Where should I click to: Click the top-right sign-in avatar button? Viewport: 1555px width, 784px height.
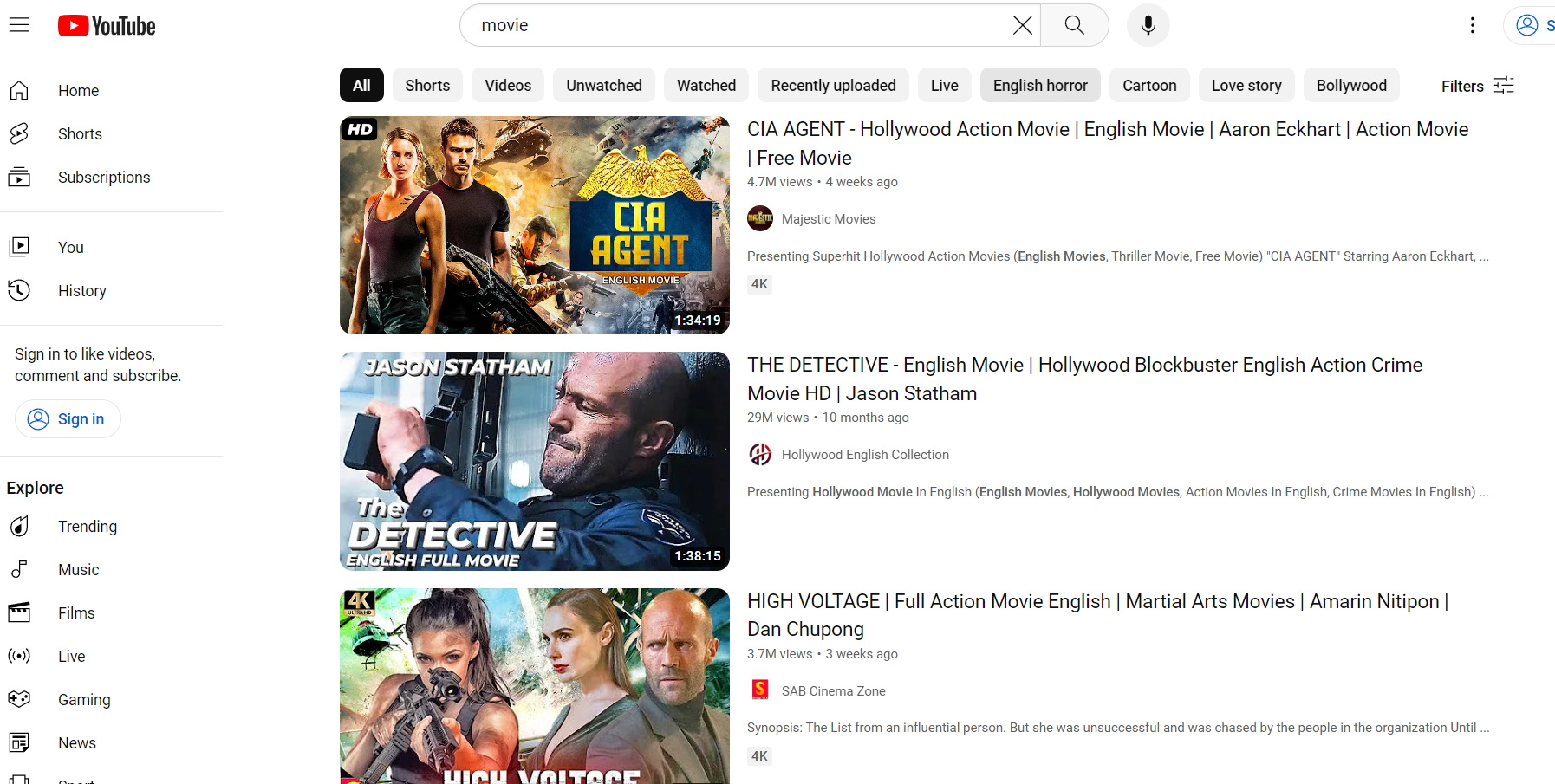(1531, 25)
